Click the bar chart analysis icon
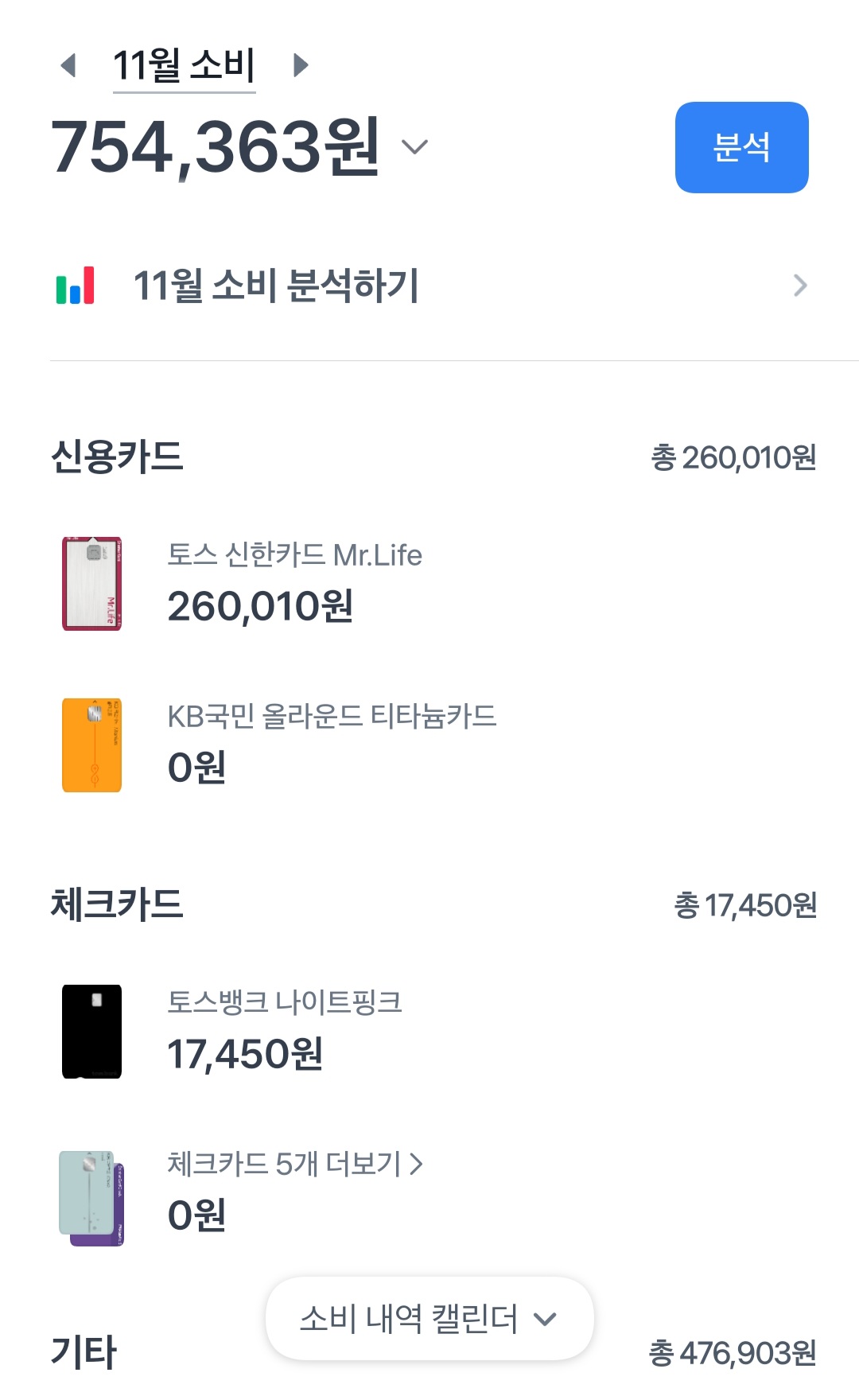859x1400 pixels. coord(76,286)
